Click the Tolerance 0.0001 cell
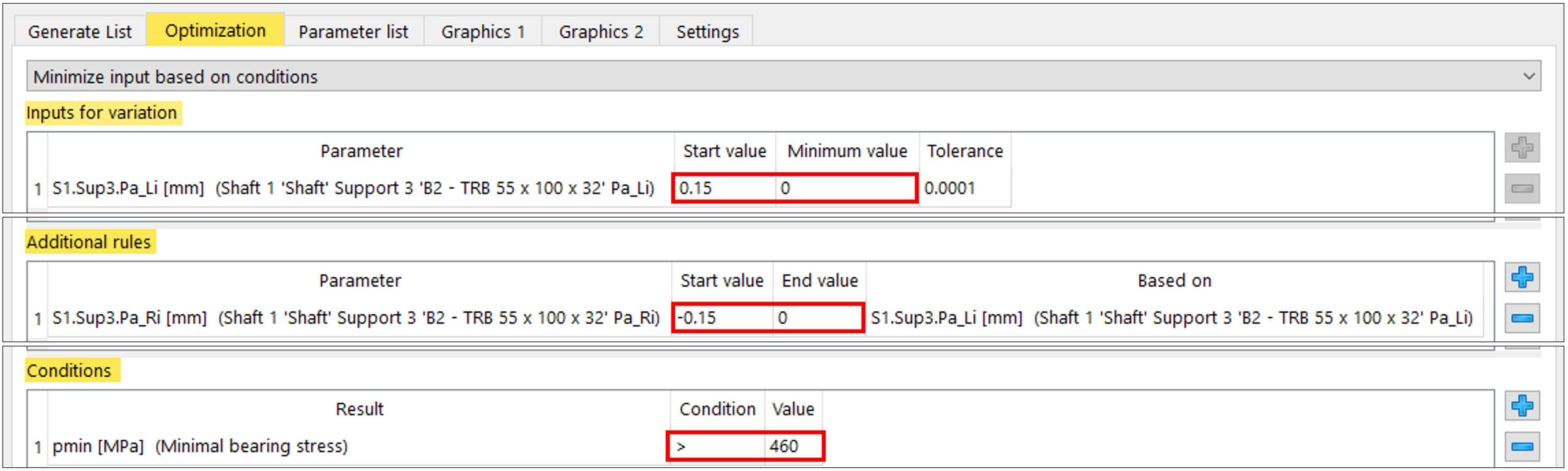Image resolution: width=1568 pixels, height=471 pixels. [x=964, y=188]
